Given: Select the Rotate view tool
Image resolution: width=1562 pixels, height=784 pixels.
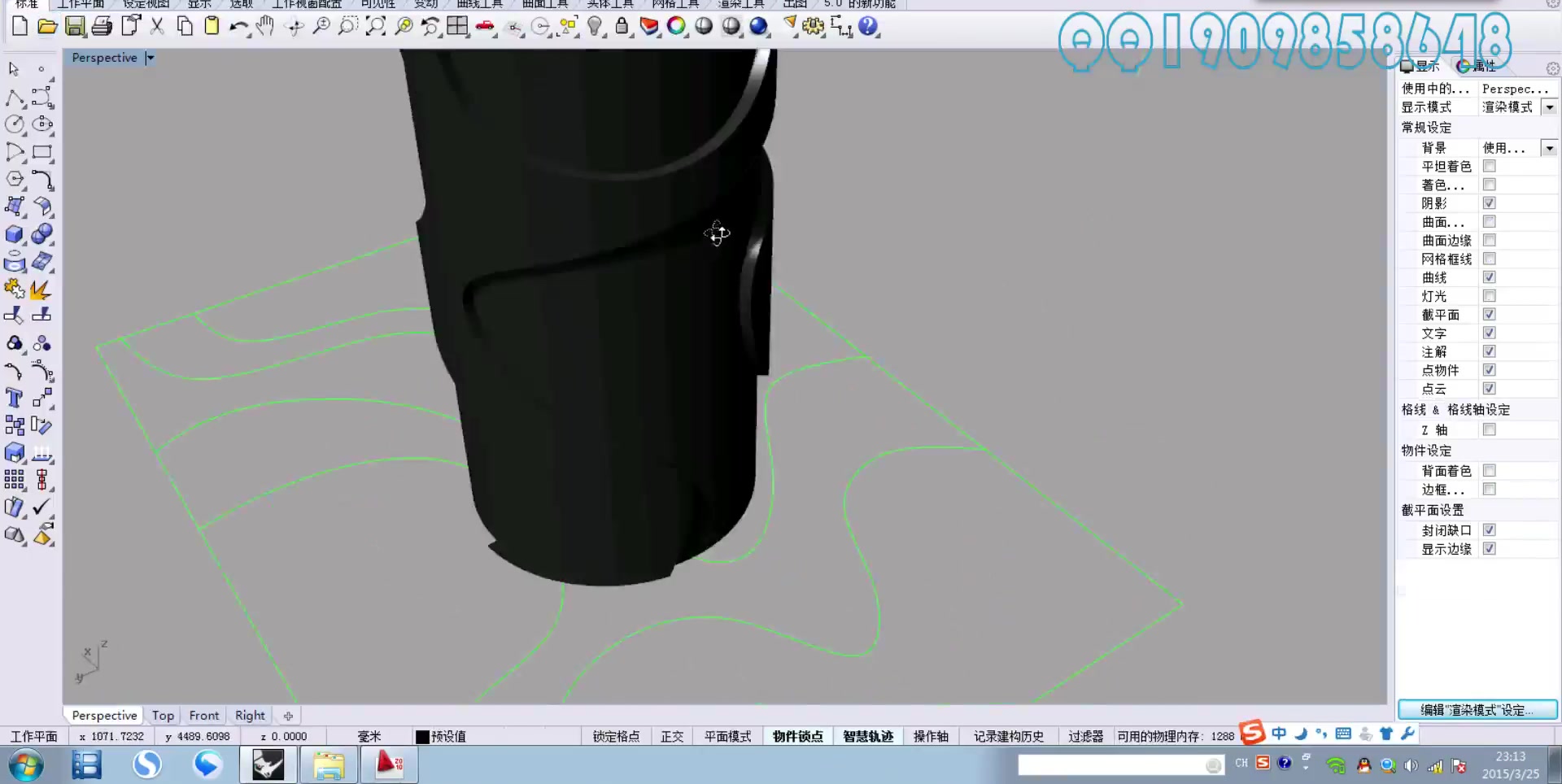Looking at the screenshot, I should coord(295,27).
